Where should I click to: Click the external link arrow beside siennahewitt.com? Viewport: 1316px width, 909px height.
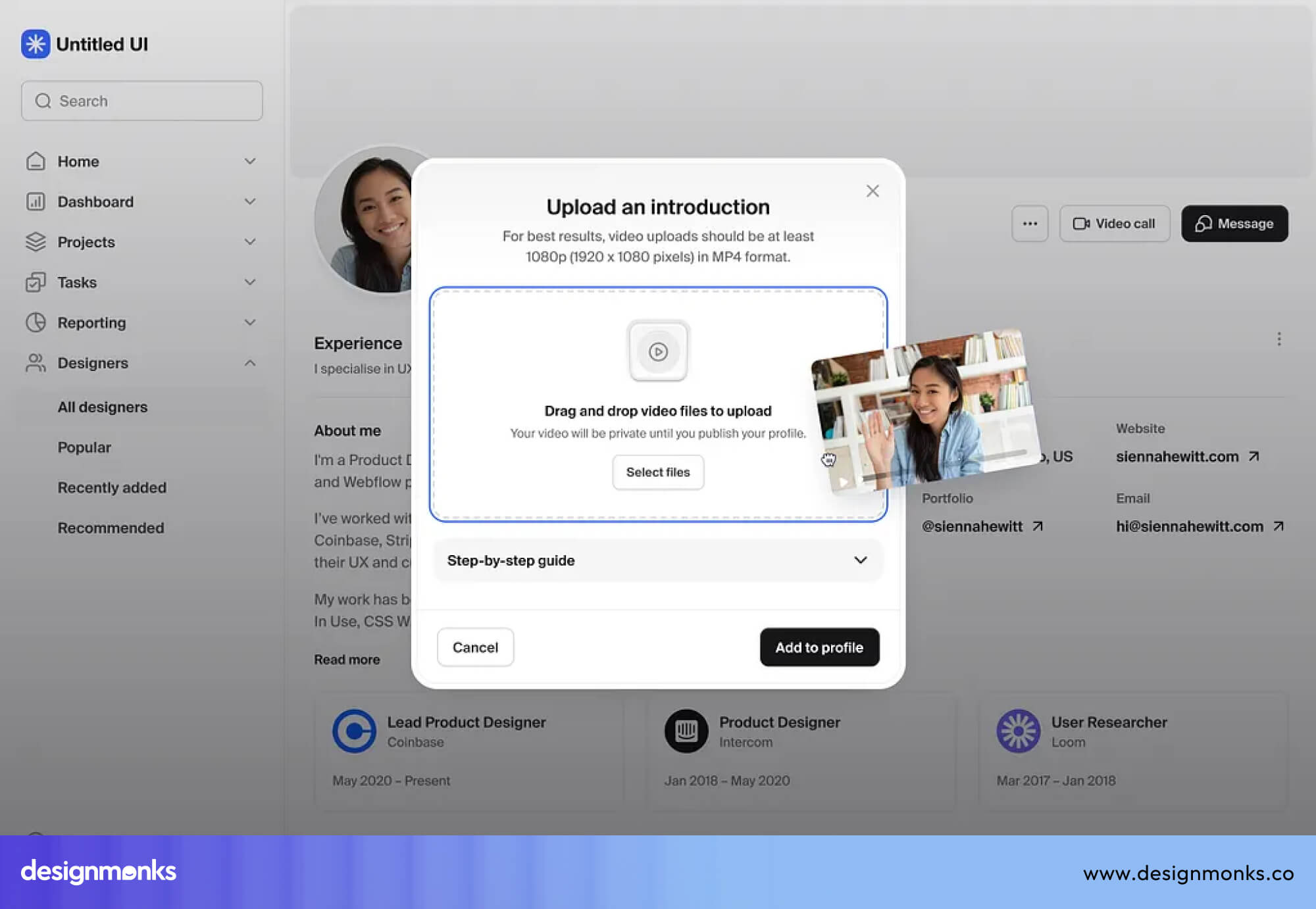pos(1254,456)
